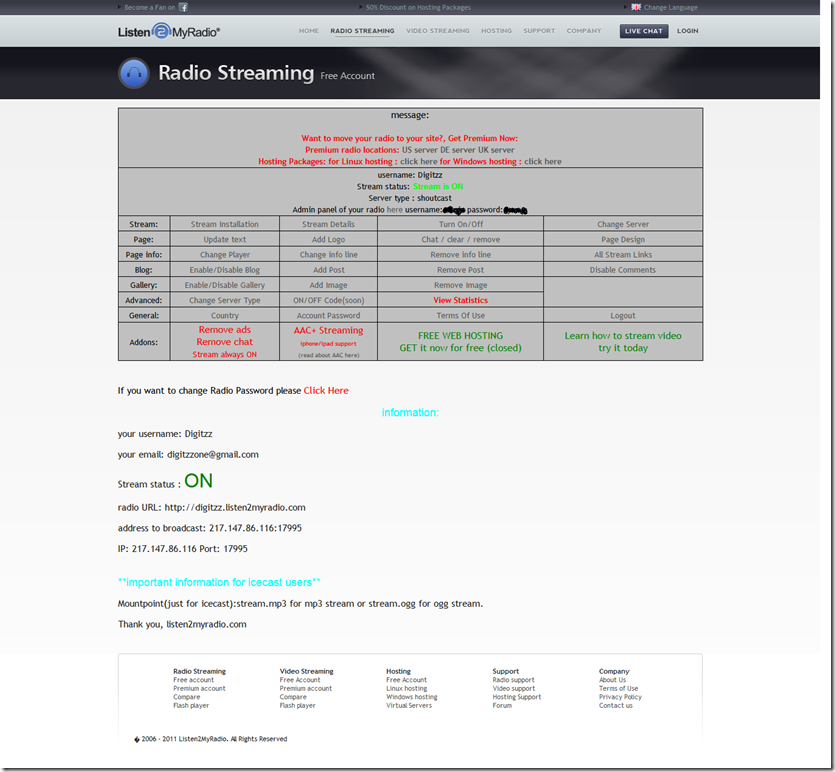Screen dimensions: 835x772
Task: Click DE server premium location link
Action: (458, 150)
